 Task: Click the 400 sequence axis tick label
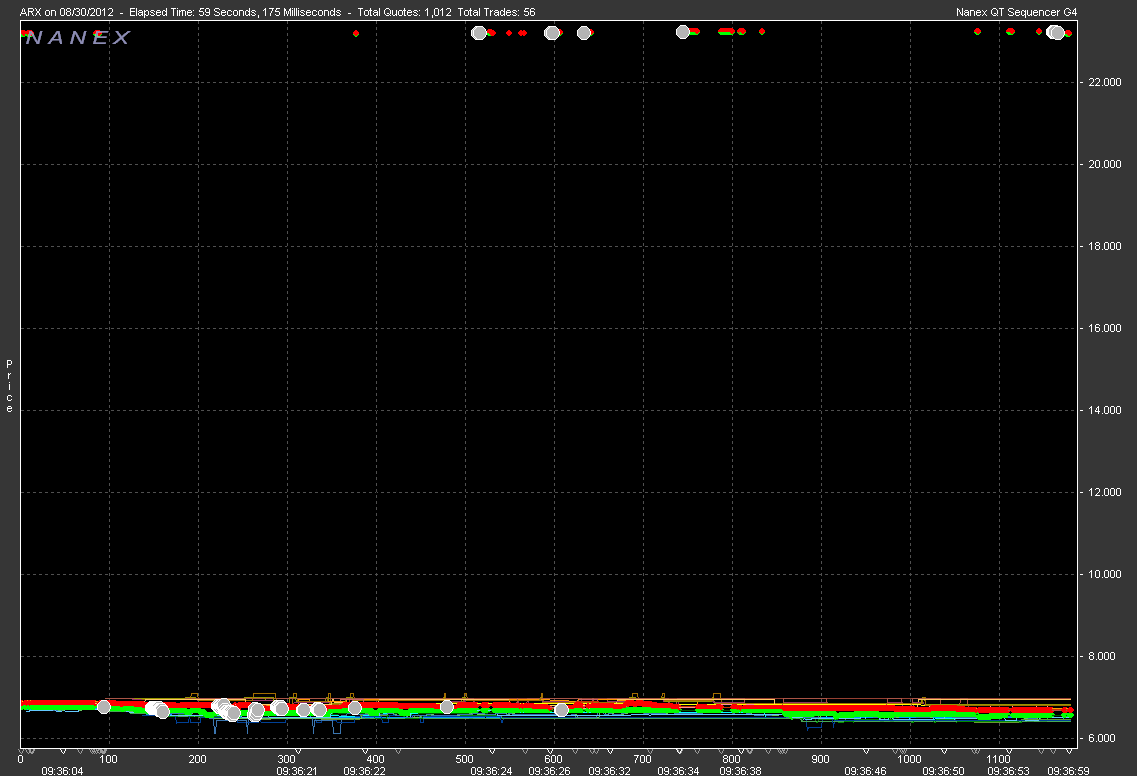(x=376, y=759)
